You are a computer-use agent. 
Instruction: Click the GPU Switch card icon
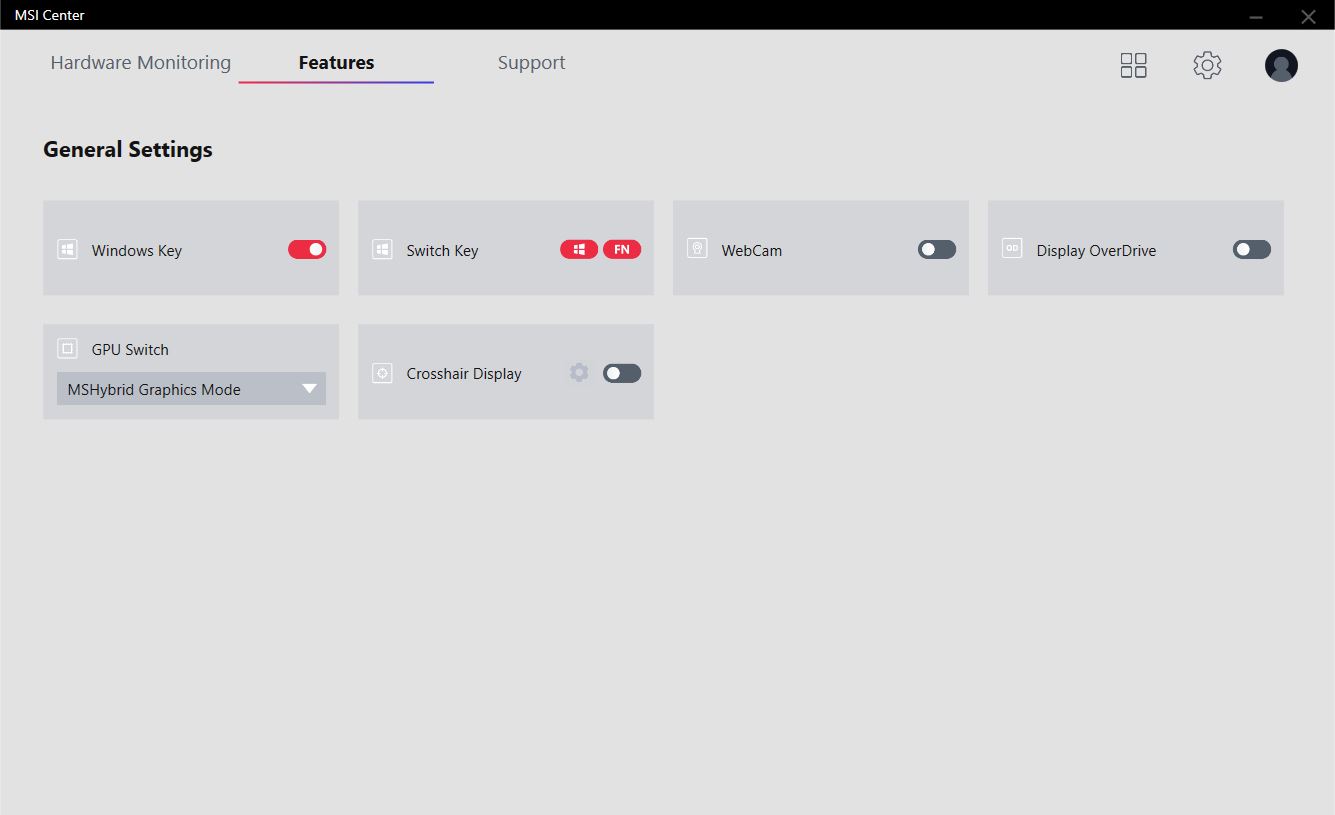click(x=67, y=349)
